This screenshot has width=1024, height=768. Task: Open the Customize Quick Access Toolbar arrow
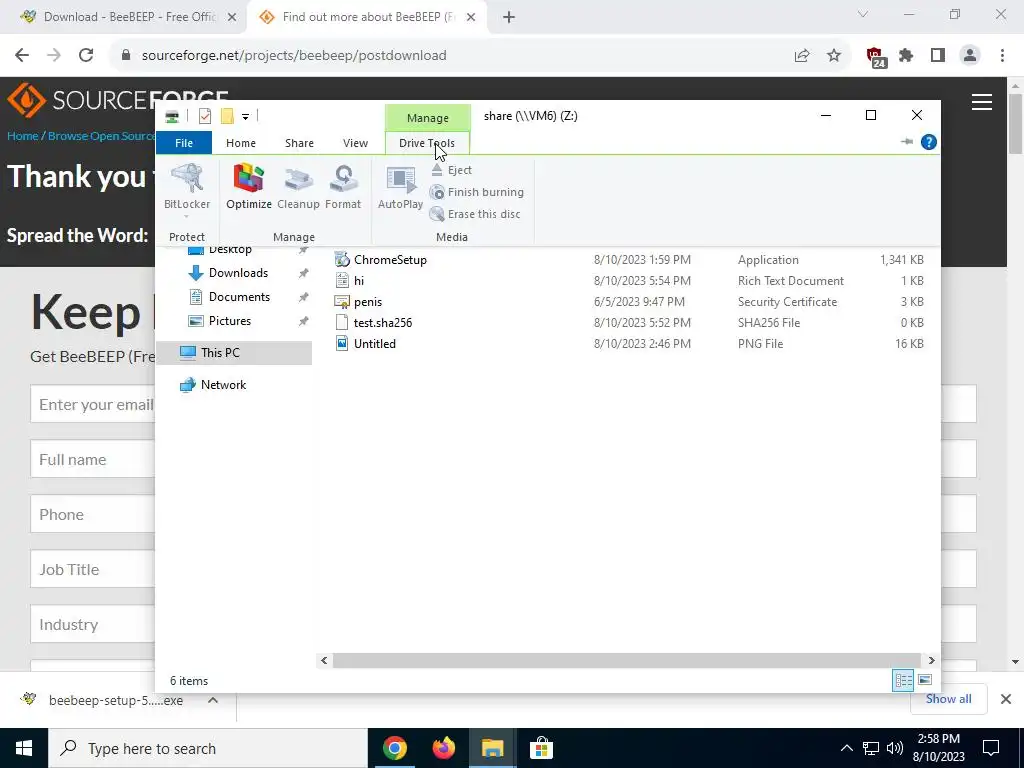(246, 117)
